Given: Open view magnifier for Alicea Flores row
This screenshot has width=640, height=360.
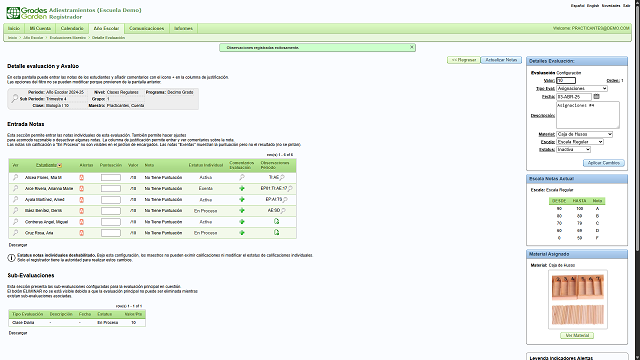Looking at the screenshot, I should pos(15,177).
